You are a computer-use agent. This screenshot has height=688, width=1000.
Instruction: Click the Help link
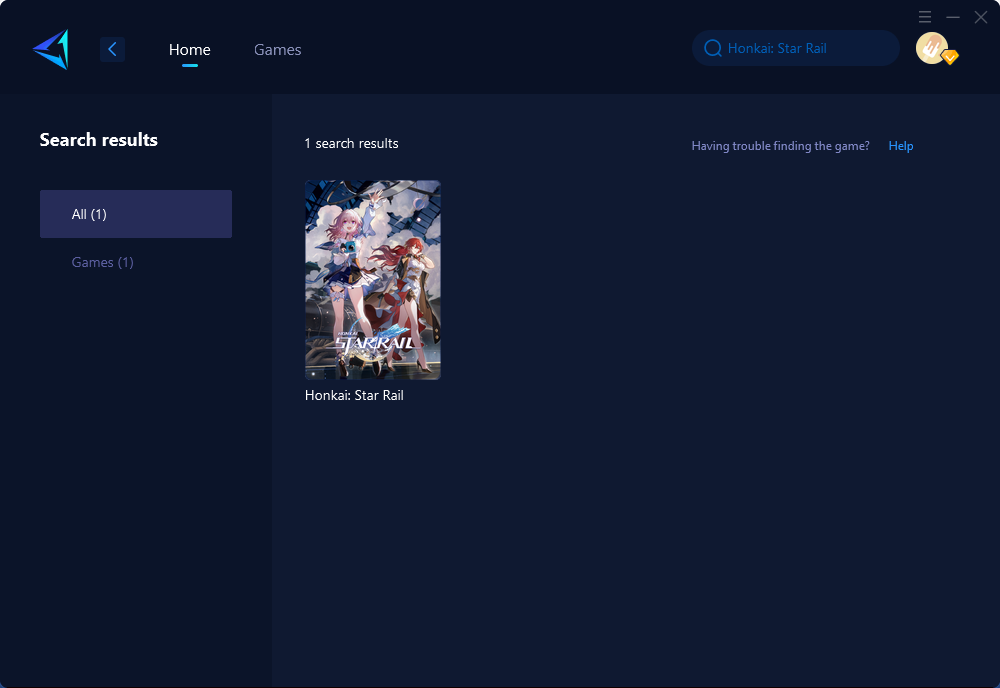901,146
